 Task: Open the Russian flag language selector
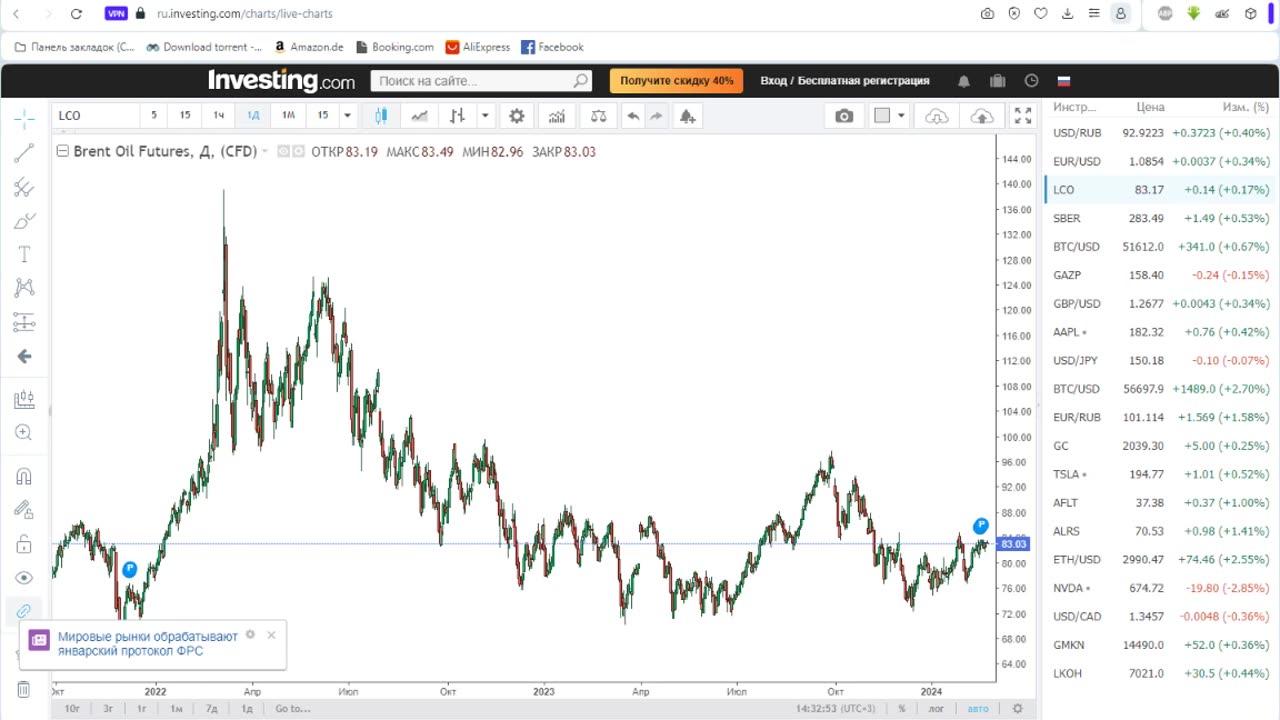tap(1064, 81)
